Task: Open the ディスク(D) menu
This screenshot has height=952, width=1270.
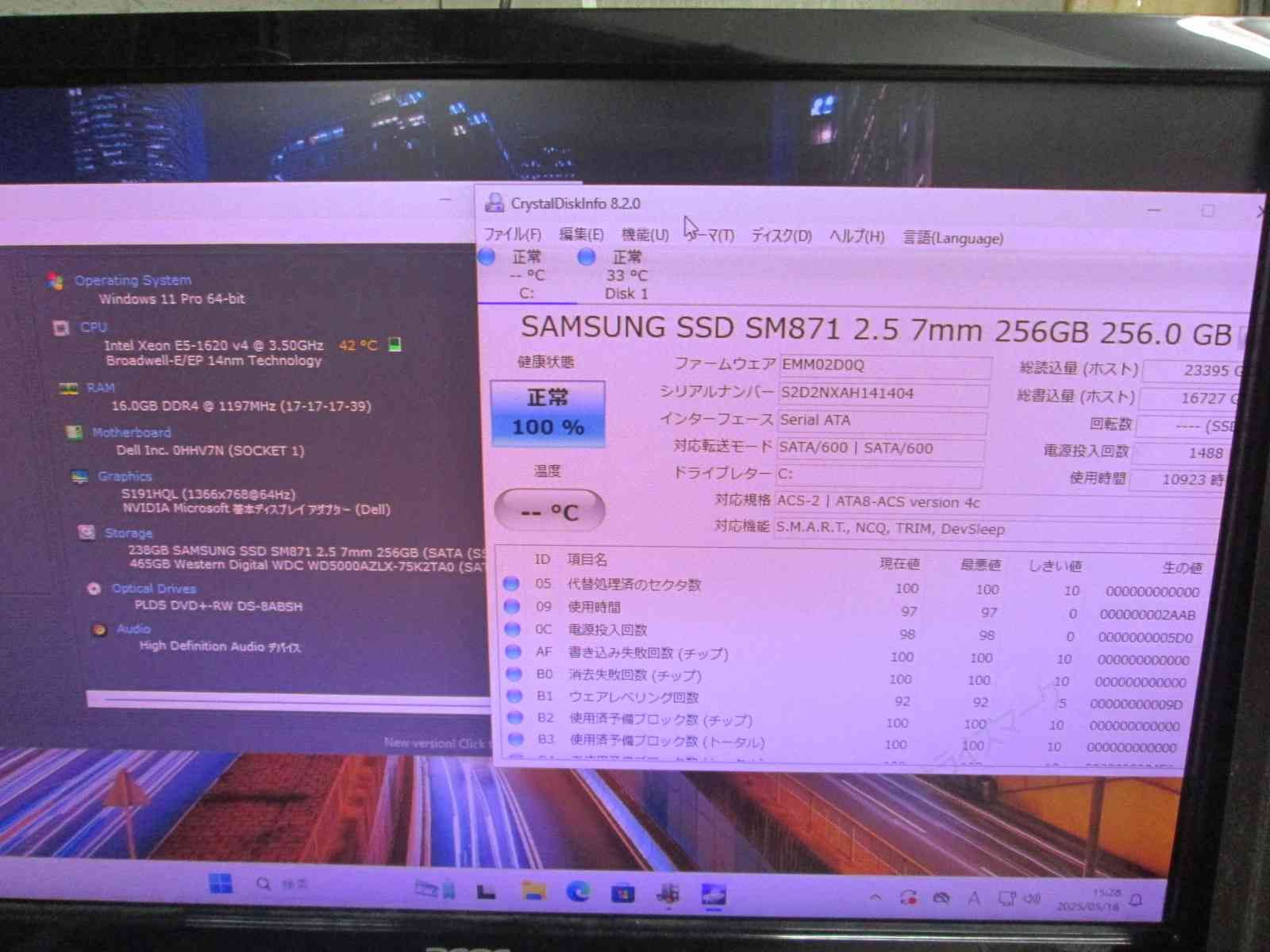Action: click(x=781, y=236)
